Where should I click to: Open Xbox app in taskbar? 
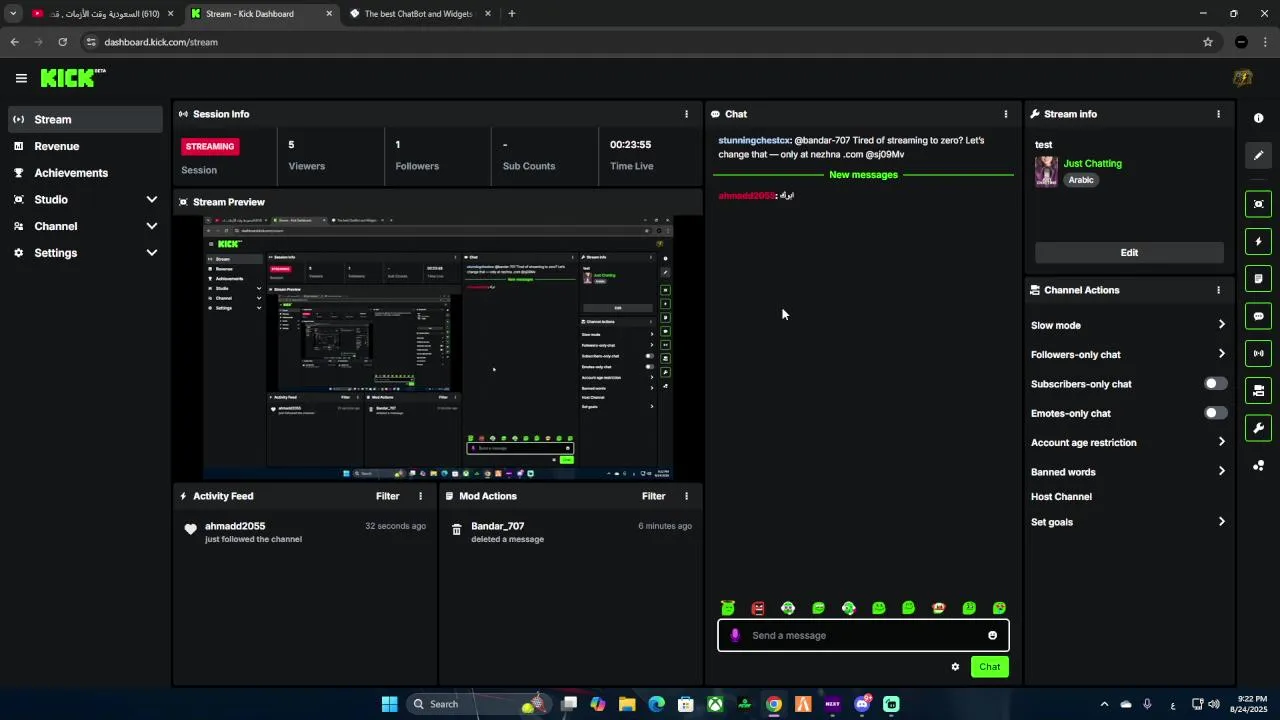click(715, 704)
